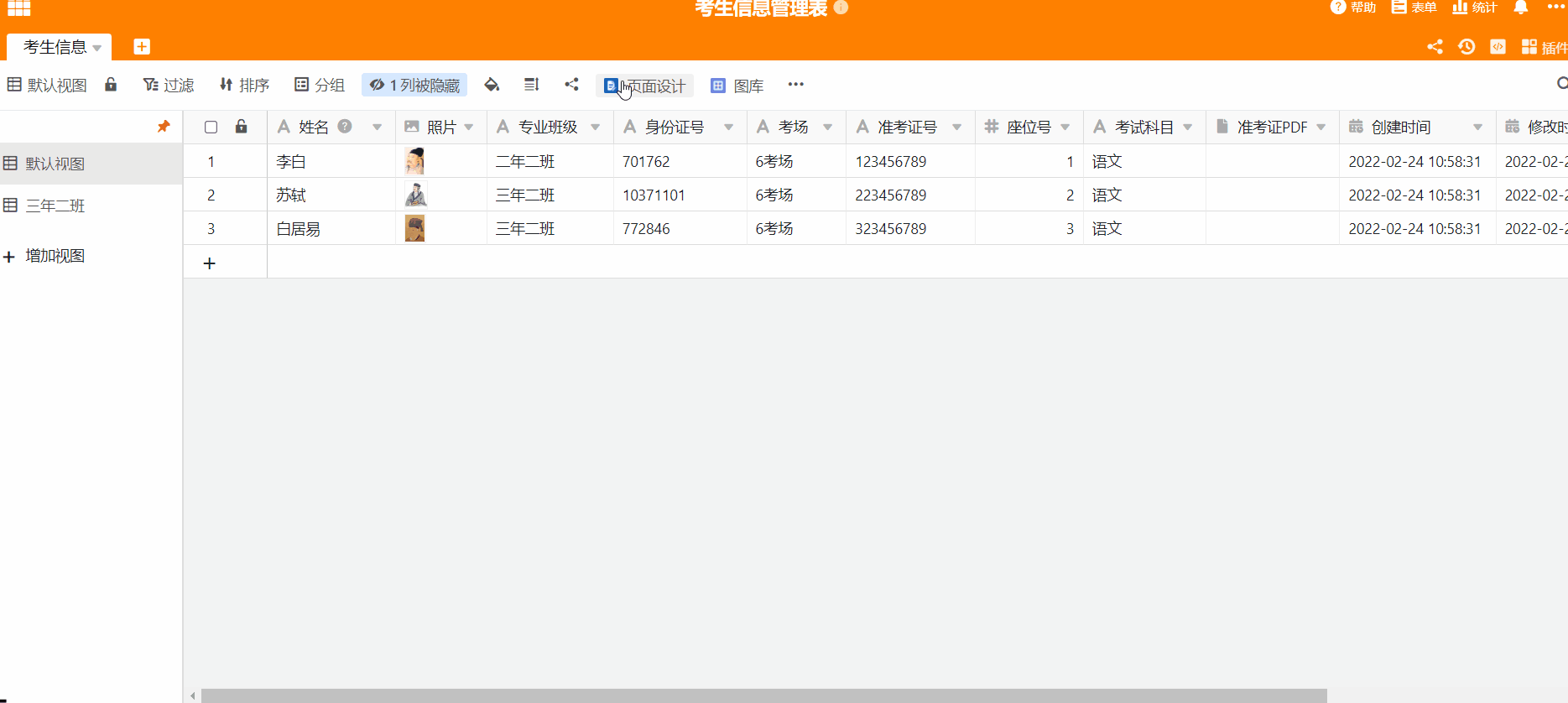
Task: Select the ID cell 10371101
Action: 680,195
